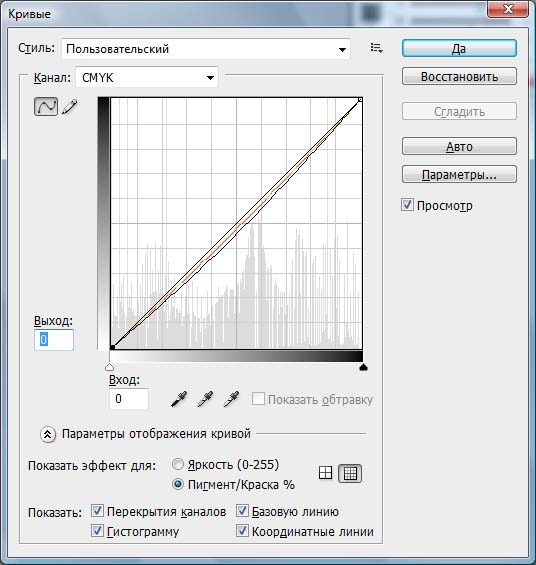
Task: Click the black point input slider
Action: (363, 367)
